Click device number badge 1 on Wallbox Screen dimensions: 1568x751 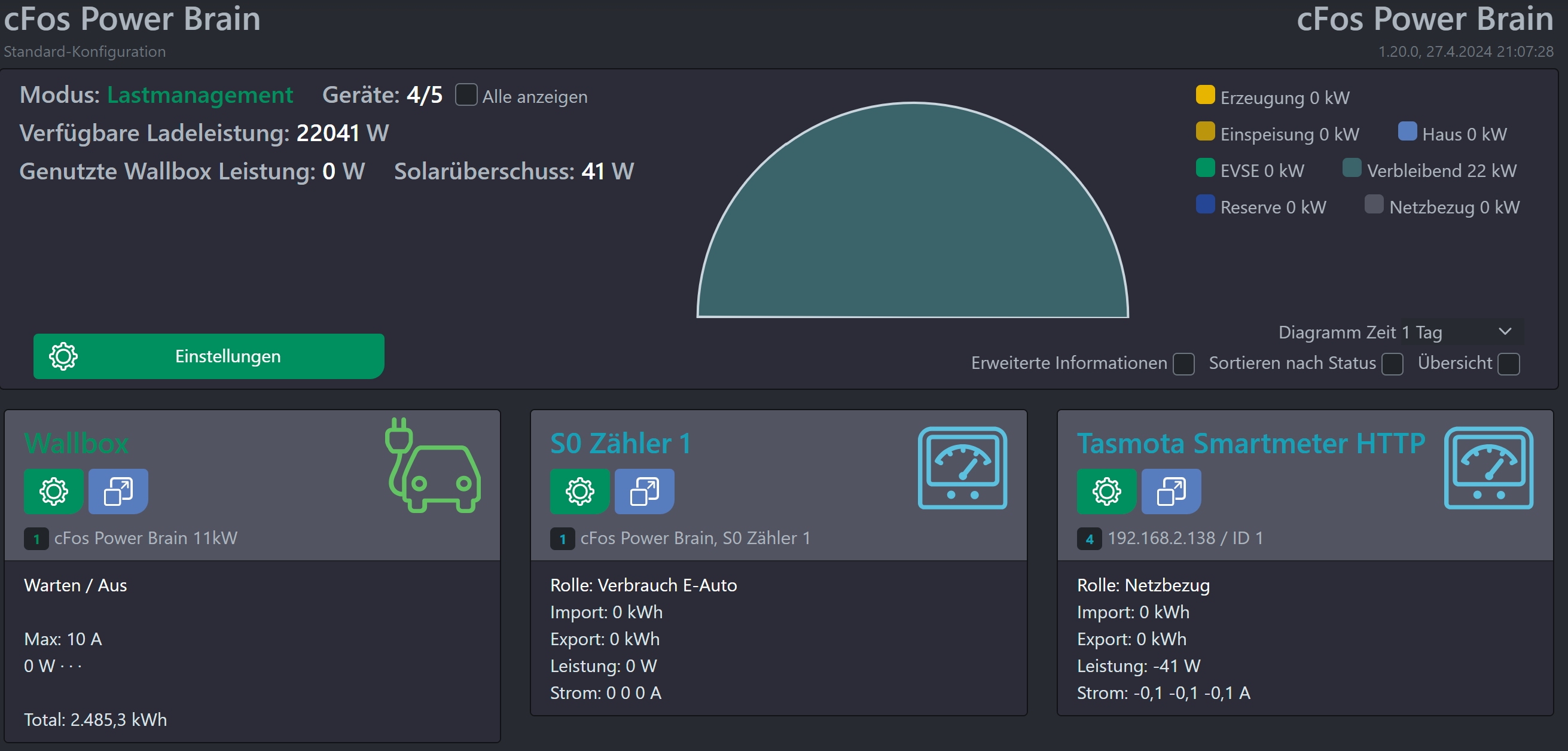(x=36, y=539)
